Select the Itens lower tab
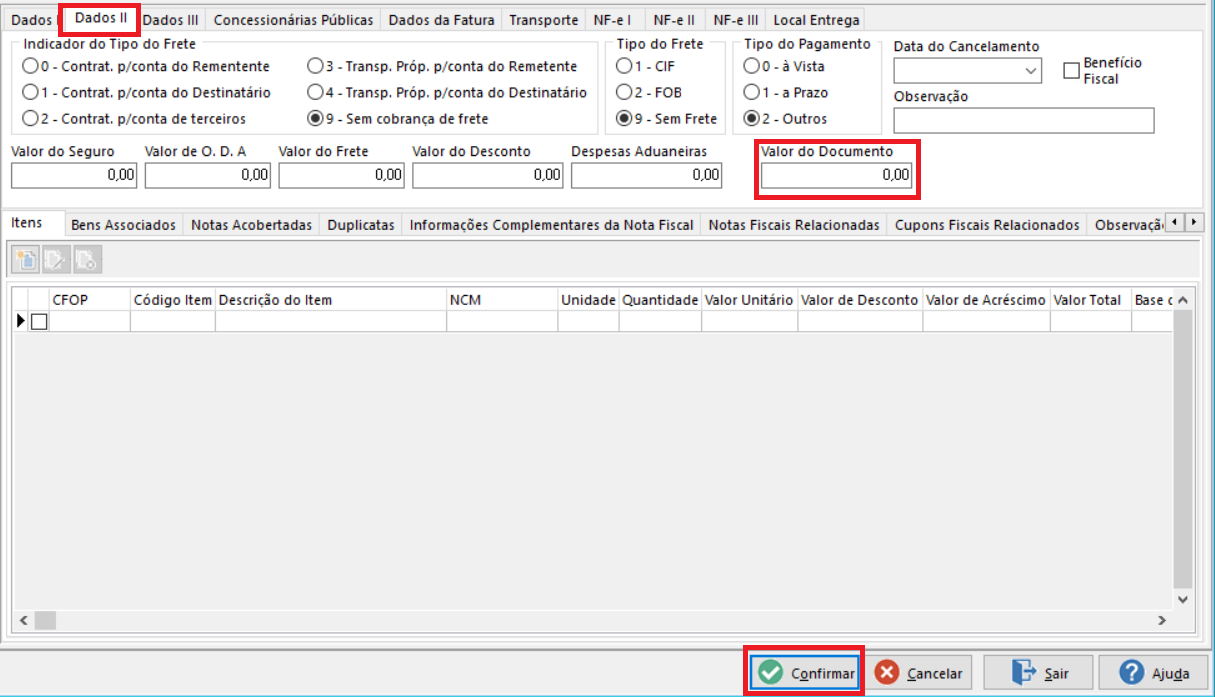The image size is (1215, 697). [x=27, y=223]
